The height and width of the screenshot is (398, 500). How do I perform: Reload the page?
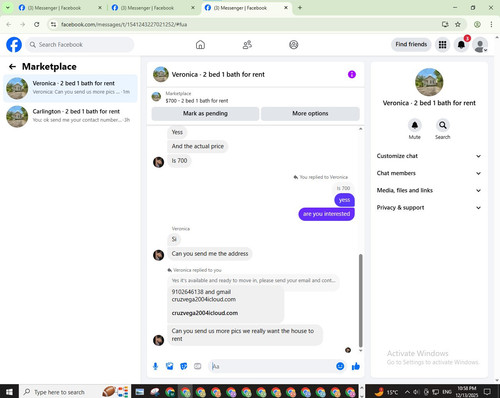pyautogui.click(x=37, y=24)
